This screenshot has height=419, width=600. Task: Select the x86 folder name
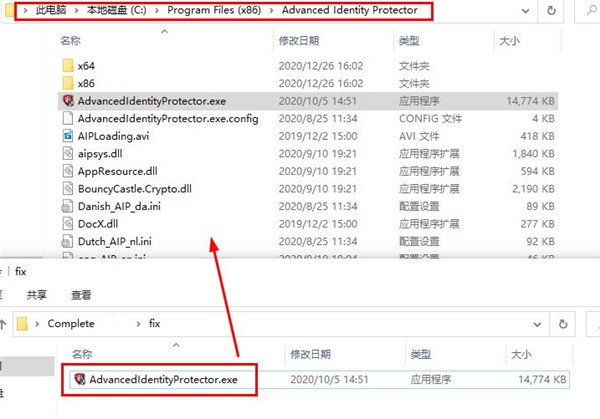[86, 83]
